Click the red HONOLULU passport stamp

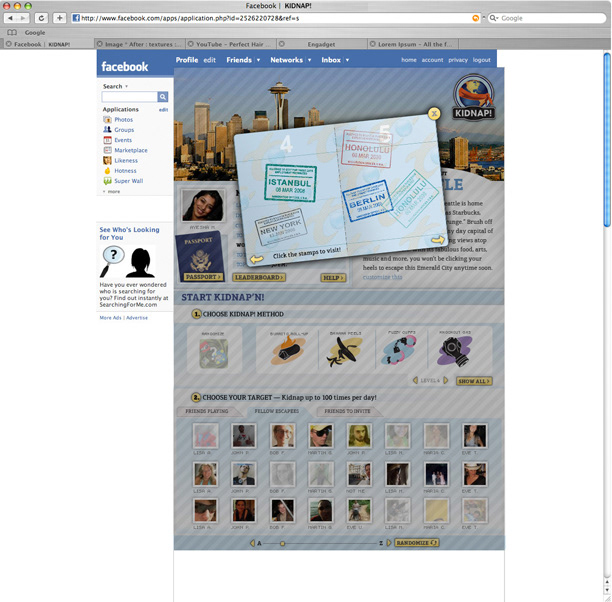click(x=366, y=149)
